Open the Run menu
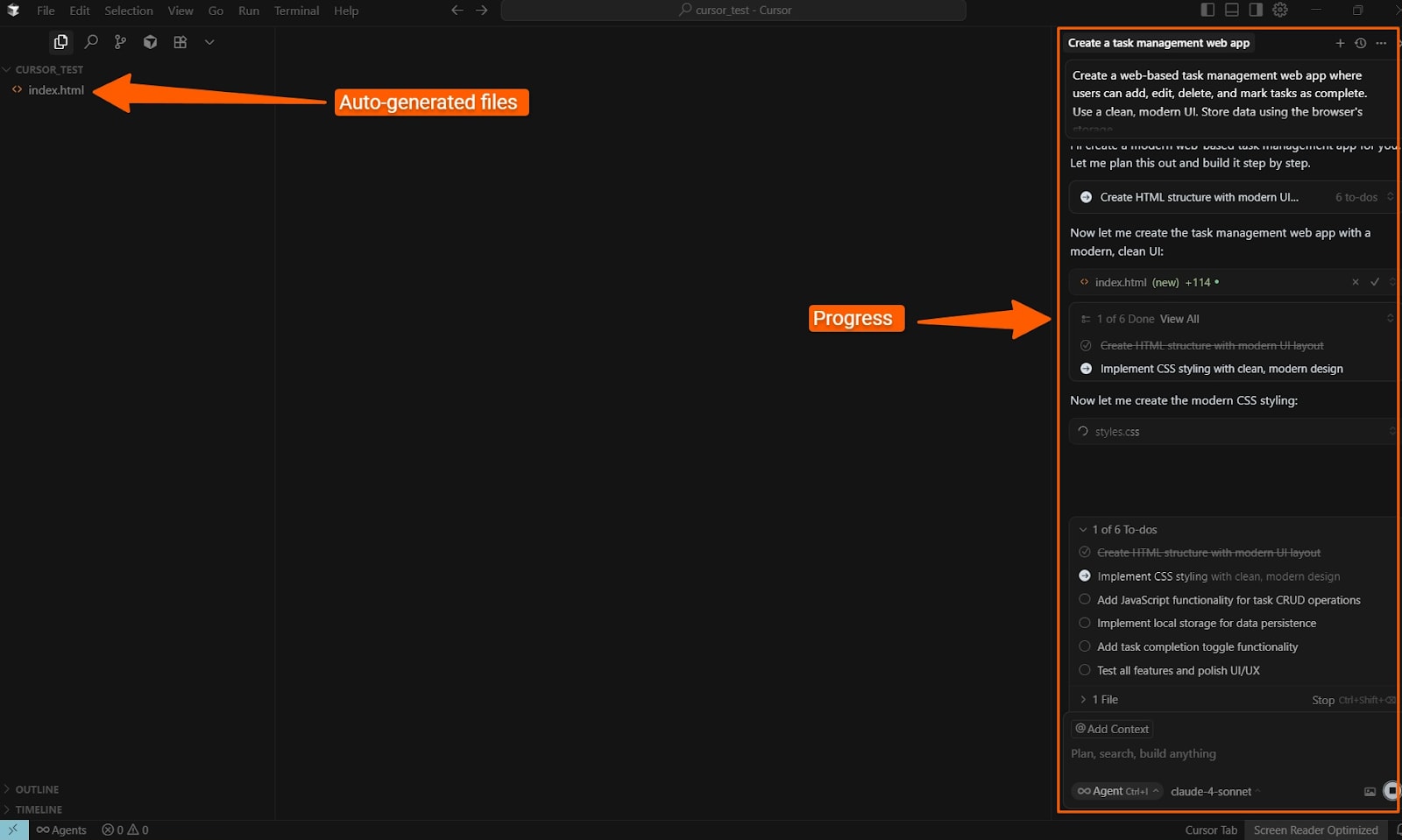 [x=249, y=11]
